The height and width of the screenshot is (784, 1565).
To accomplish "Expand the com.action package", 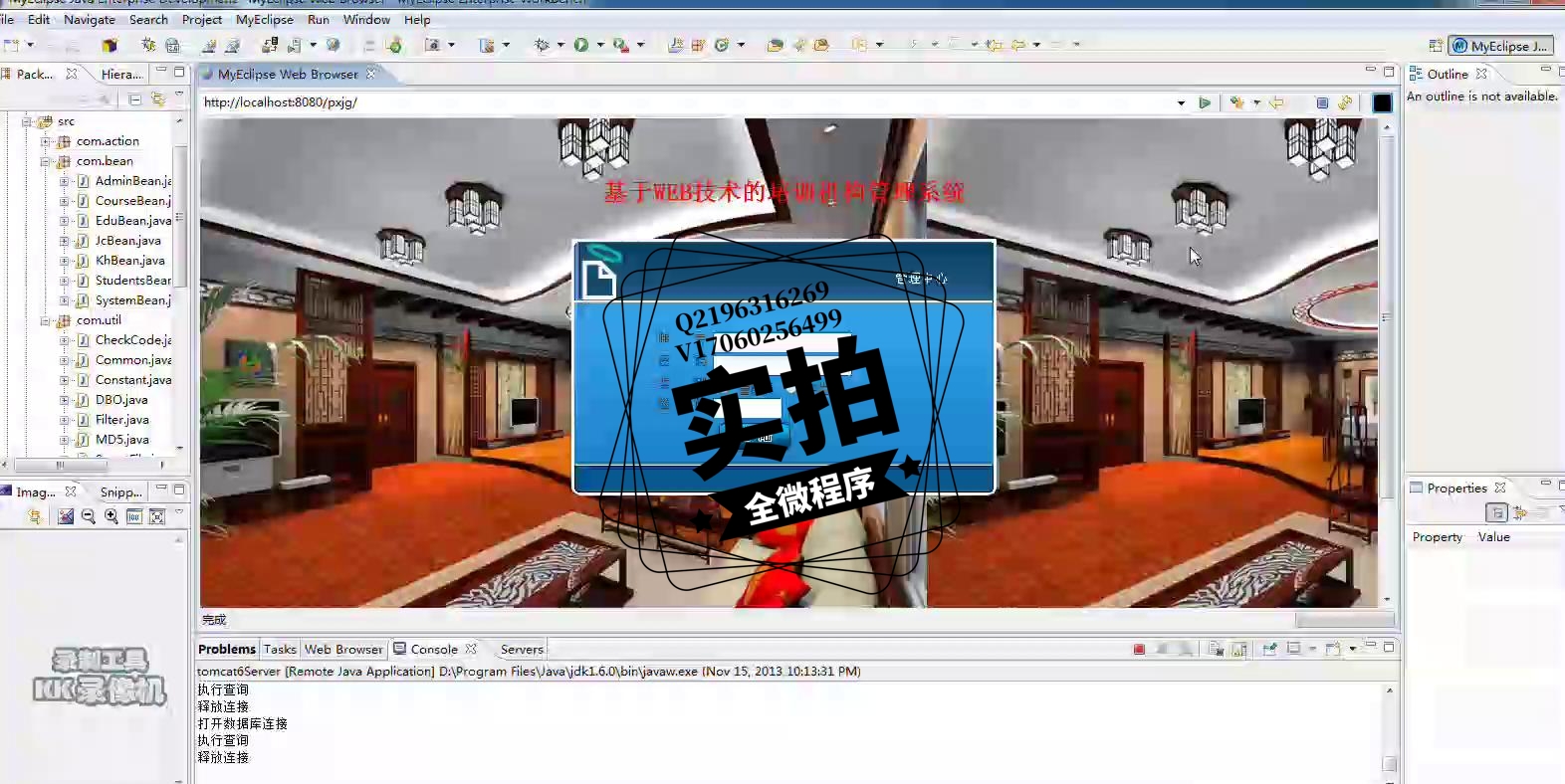I will click(45, 141).
